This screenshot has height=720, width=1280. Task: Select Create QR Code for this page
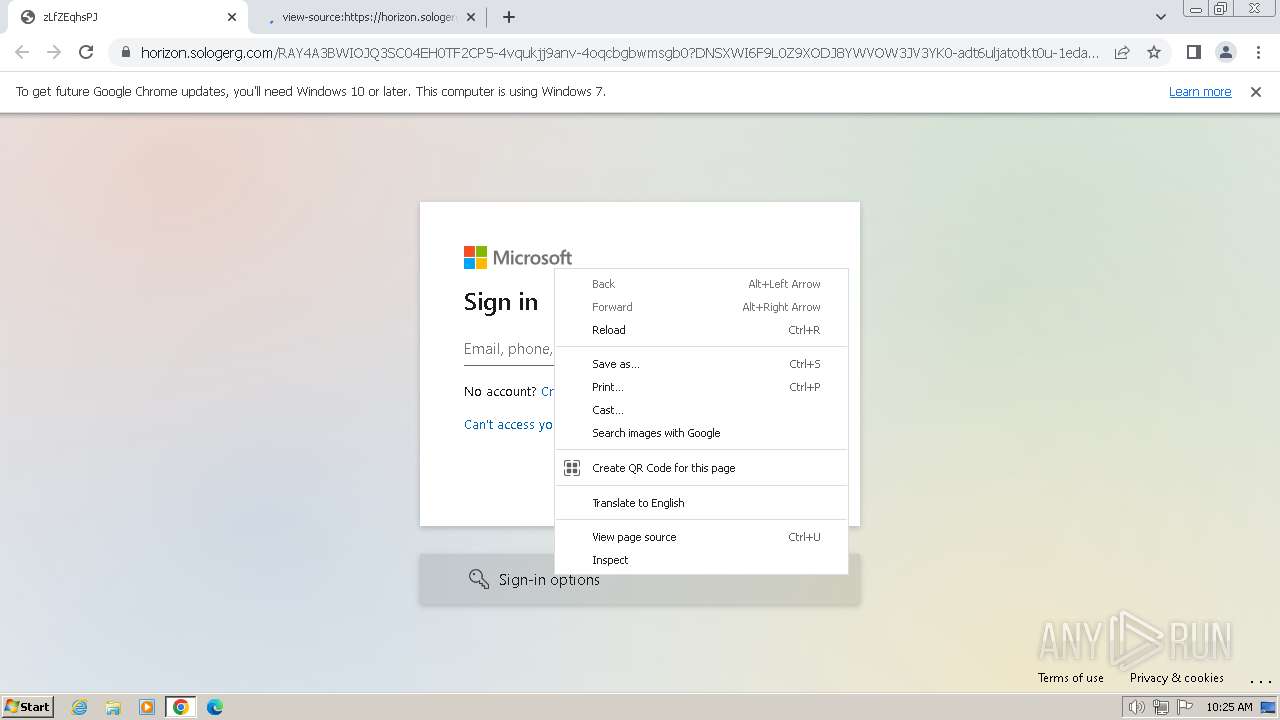701,468
